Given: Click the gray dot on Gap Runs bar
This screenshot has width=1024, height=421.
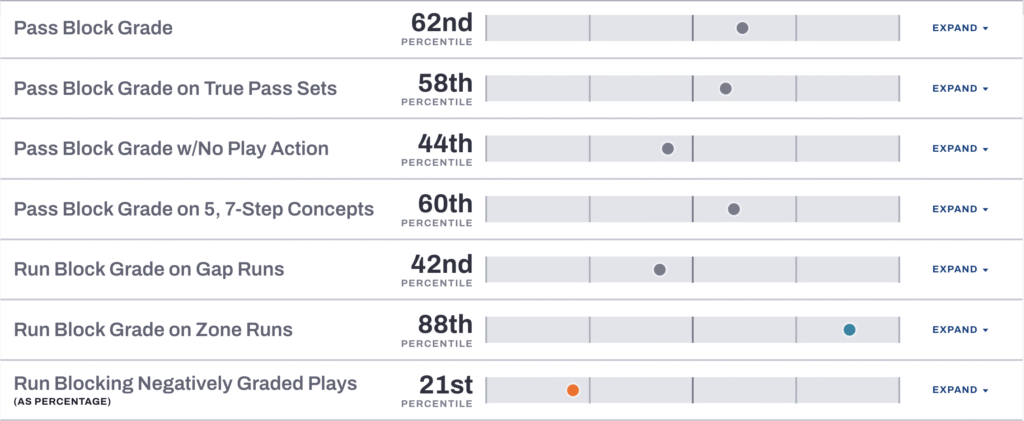Looking at the screenshot, I should click(659, 269).
